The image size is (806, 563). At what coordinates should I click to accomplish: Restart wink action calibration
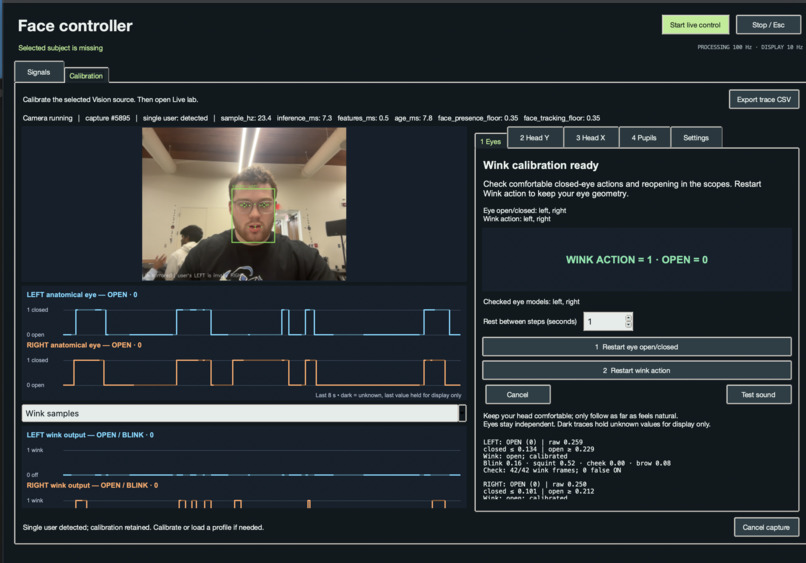tap(636, 370)
